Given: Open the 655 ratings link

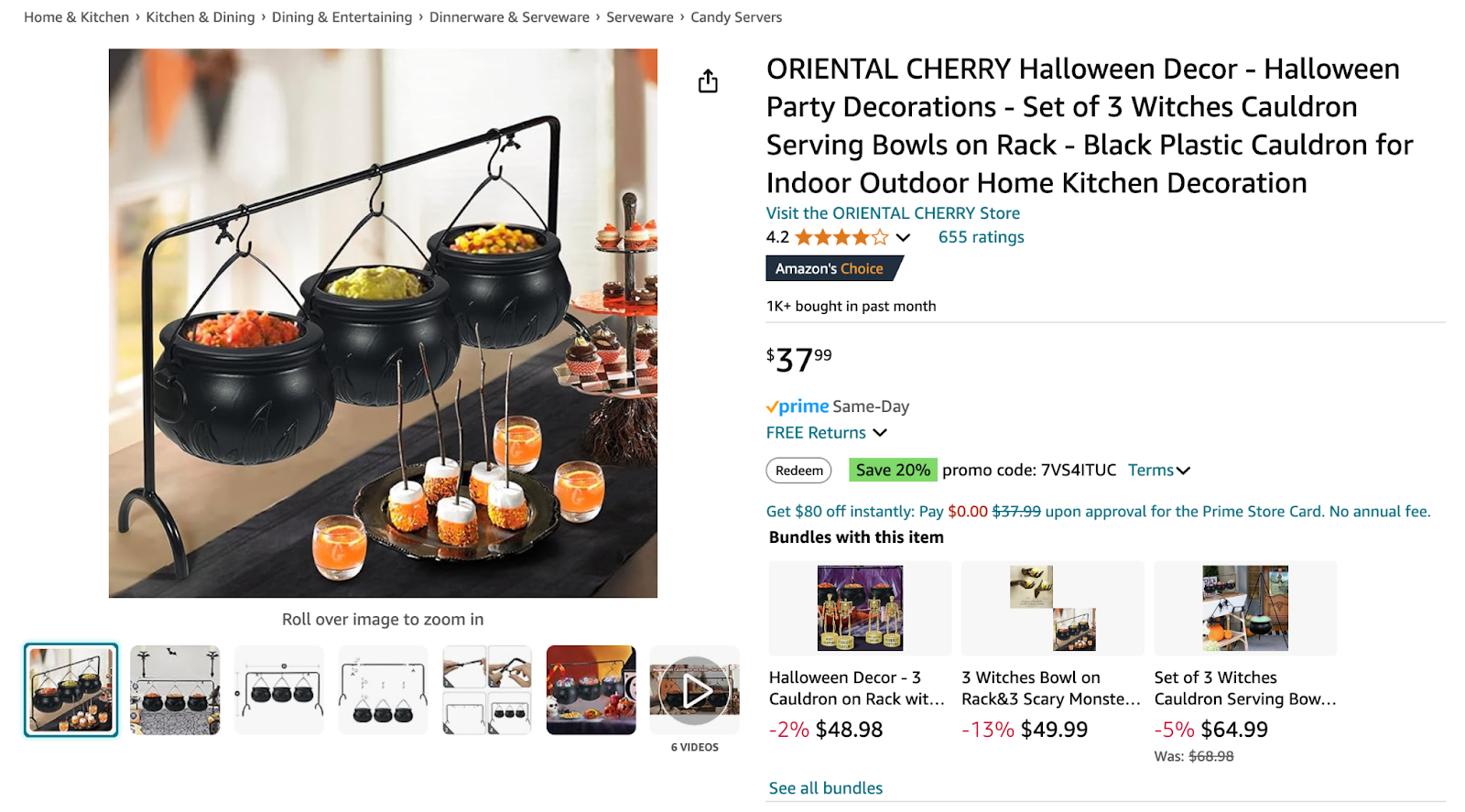Looking at the screenshot, I should point(981,237).
